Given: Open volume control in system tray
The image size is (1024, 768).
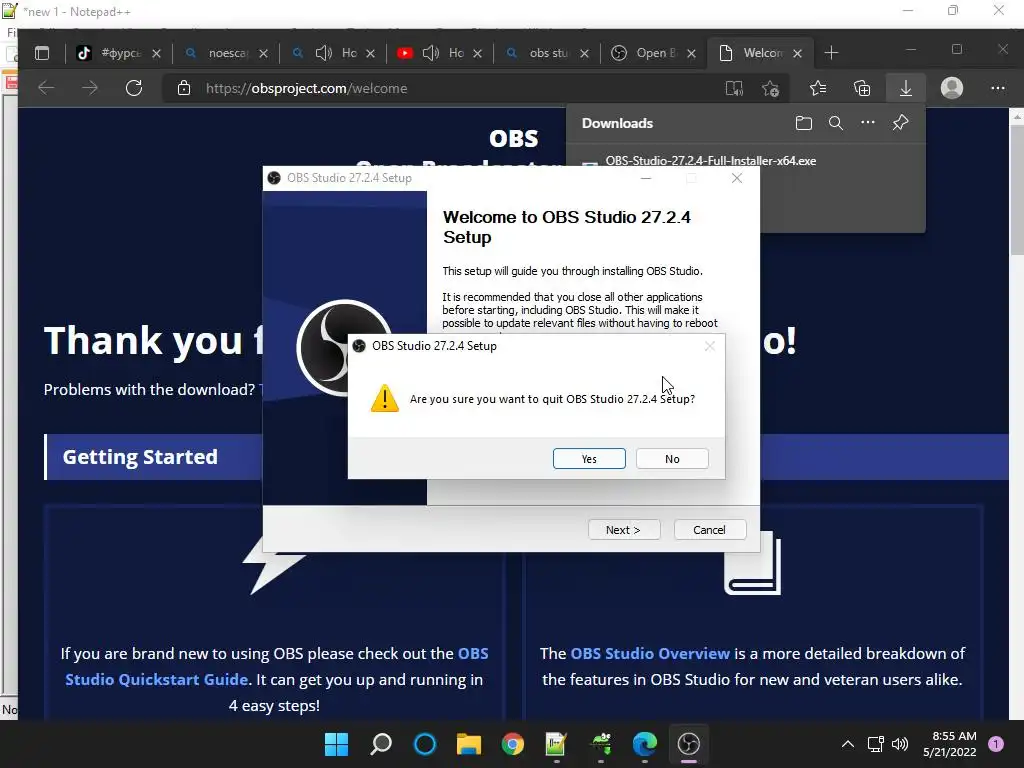Looking at the screenshot, I should pyautogui.click(x=900, y=744).
